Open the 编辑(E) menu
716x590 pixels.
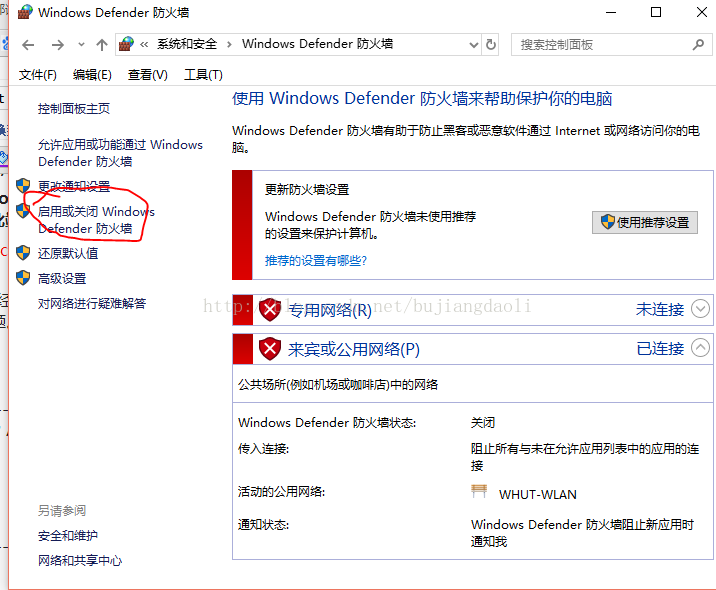[x=92, y=75]
